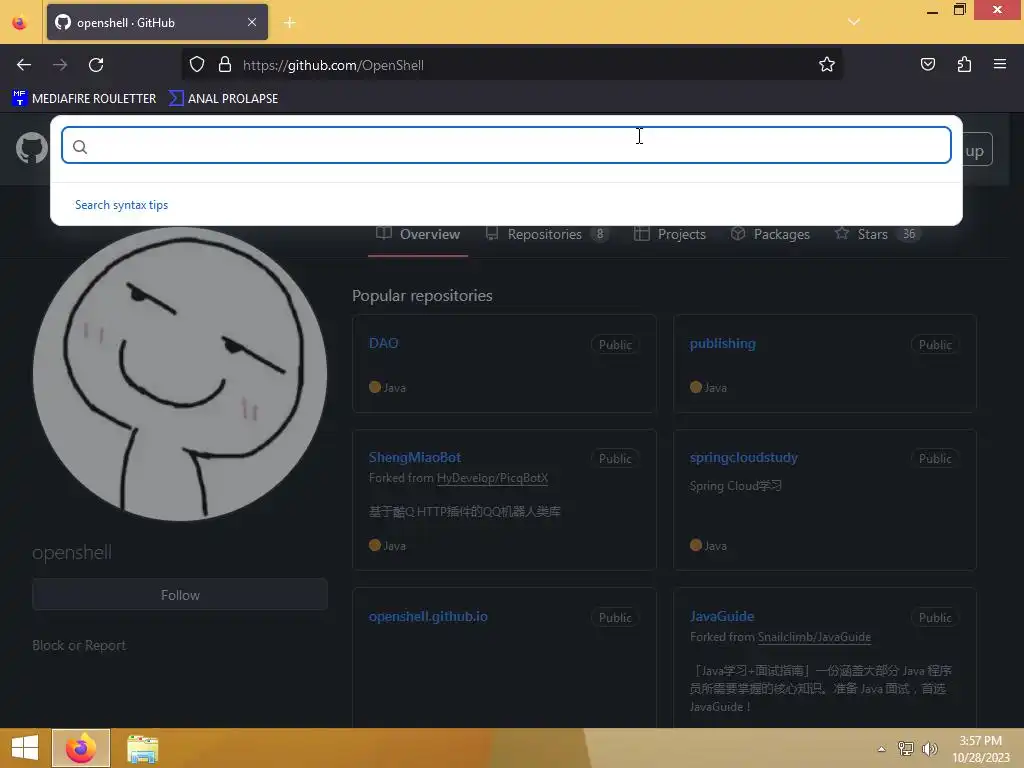Show hidden system tray icons arrow
Screen dimensions: 1024x768
point(881,749)
